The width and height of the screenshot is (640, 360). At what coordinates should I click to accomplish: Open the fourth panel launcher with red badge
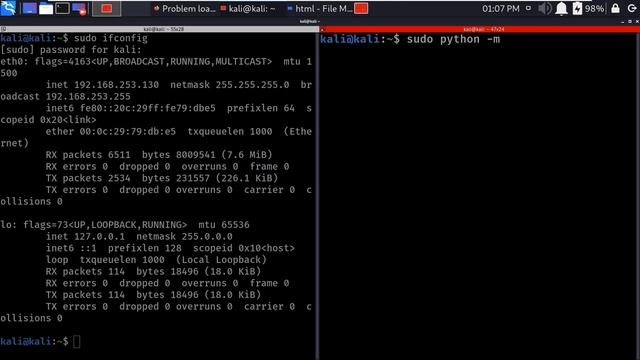tap(79, 9)
